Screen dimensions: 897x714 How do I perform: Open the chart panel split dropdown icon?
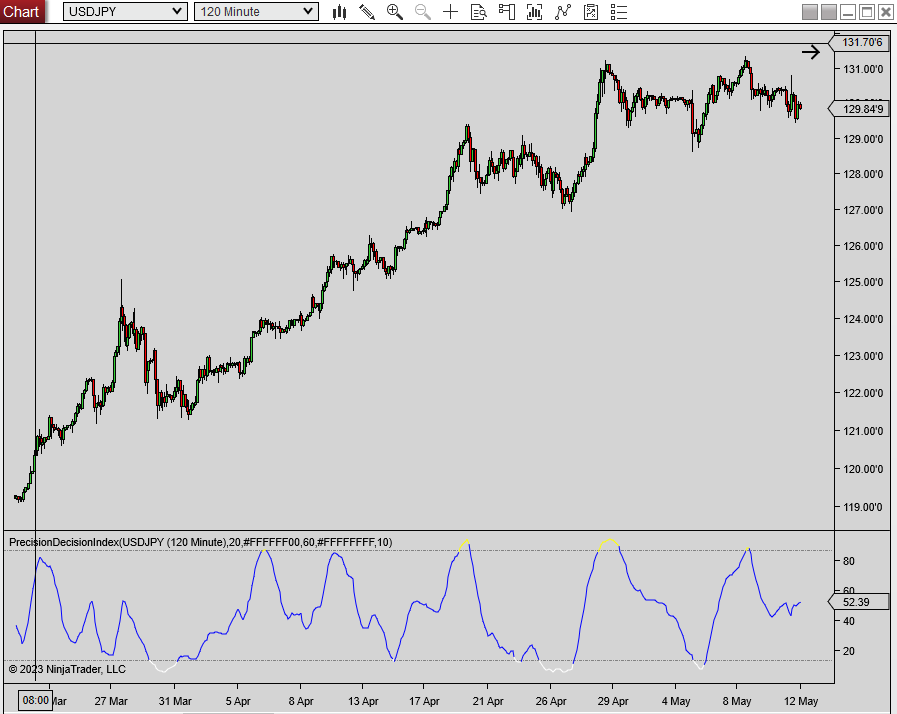pyautogui.click(x=506, y=12)
